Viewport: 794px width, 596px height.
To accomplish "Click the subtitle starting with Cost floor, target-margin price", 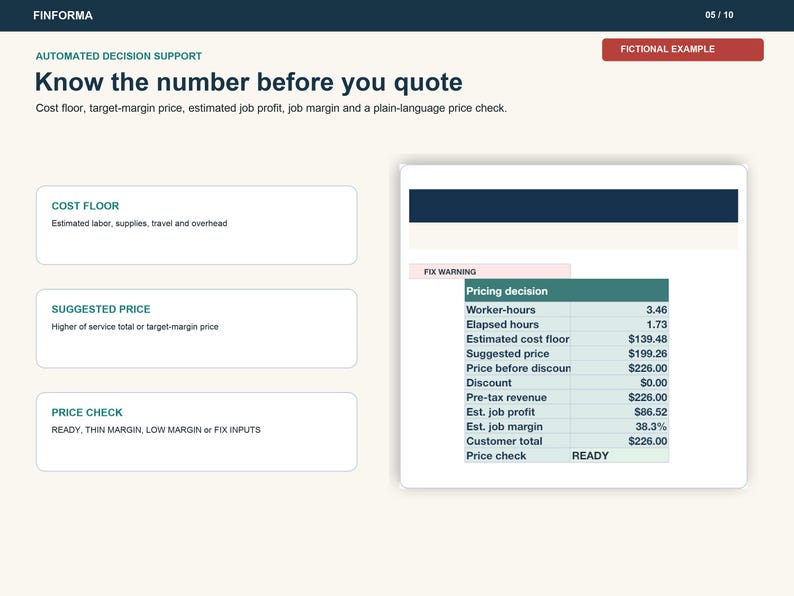I will pyautogui.click(x=271, y=108).
